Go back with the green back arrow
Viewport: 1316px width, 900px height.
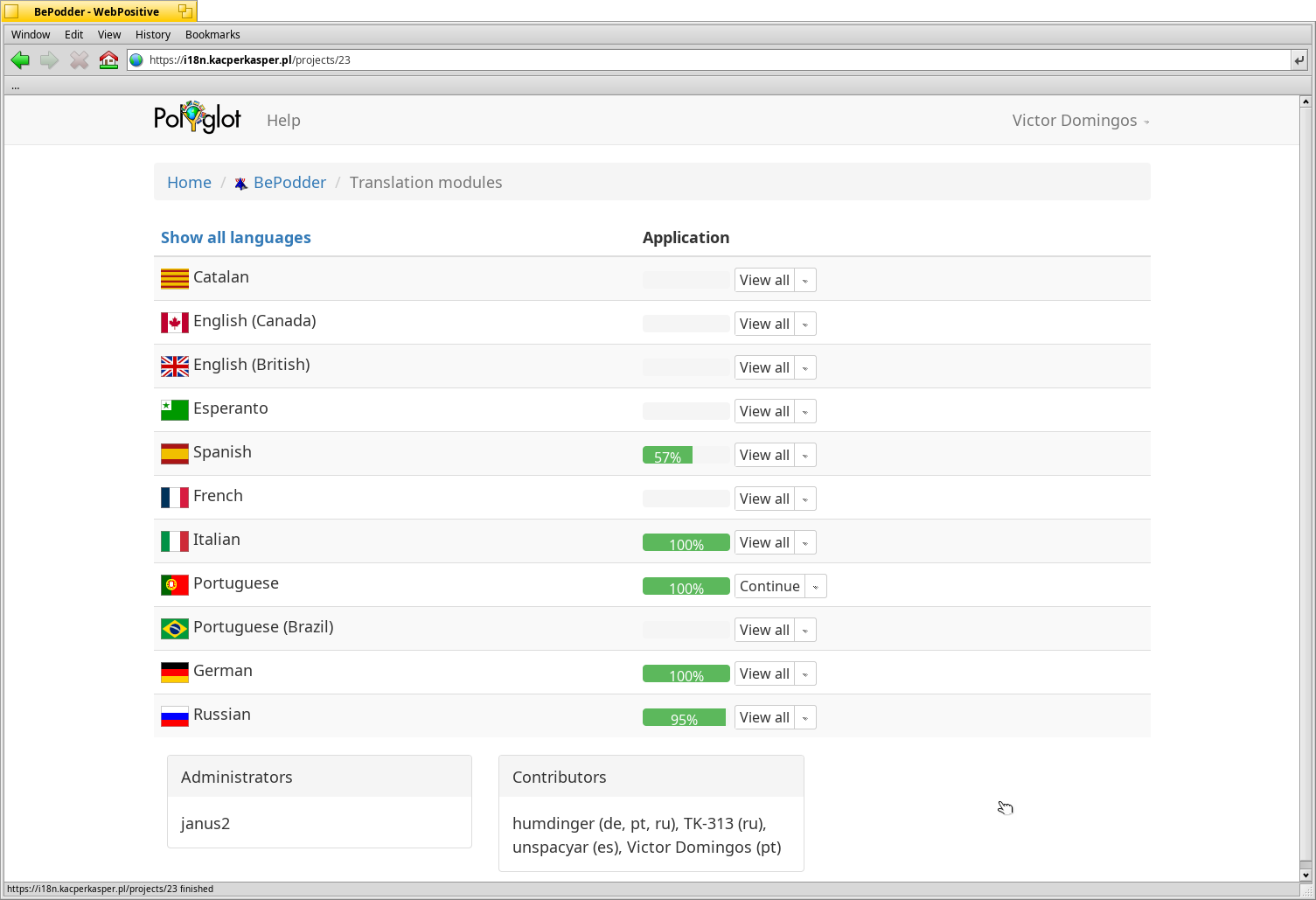[x=20, y=60]
